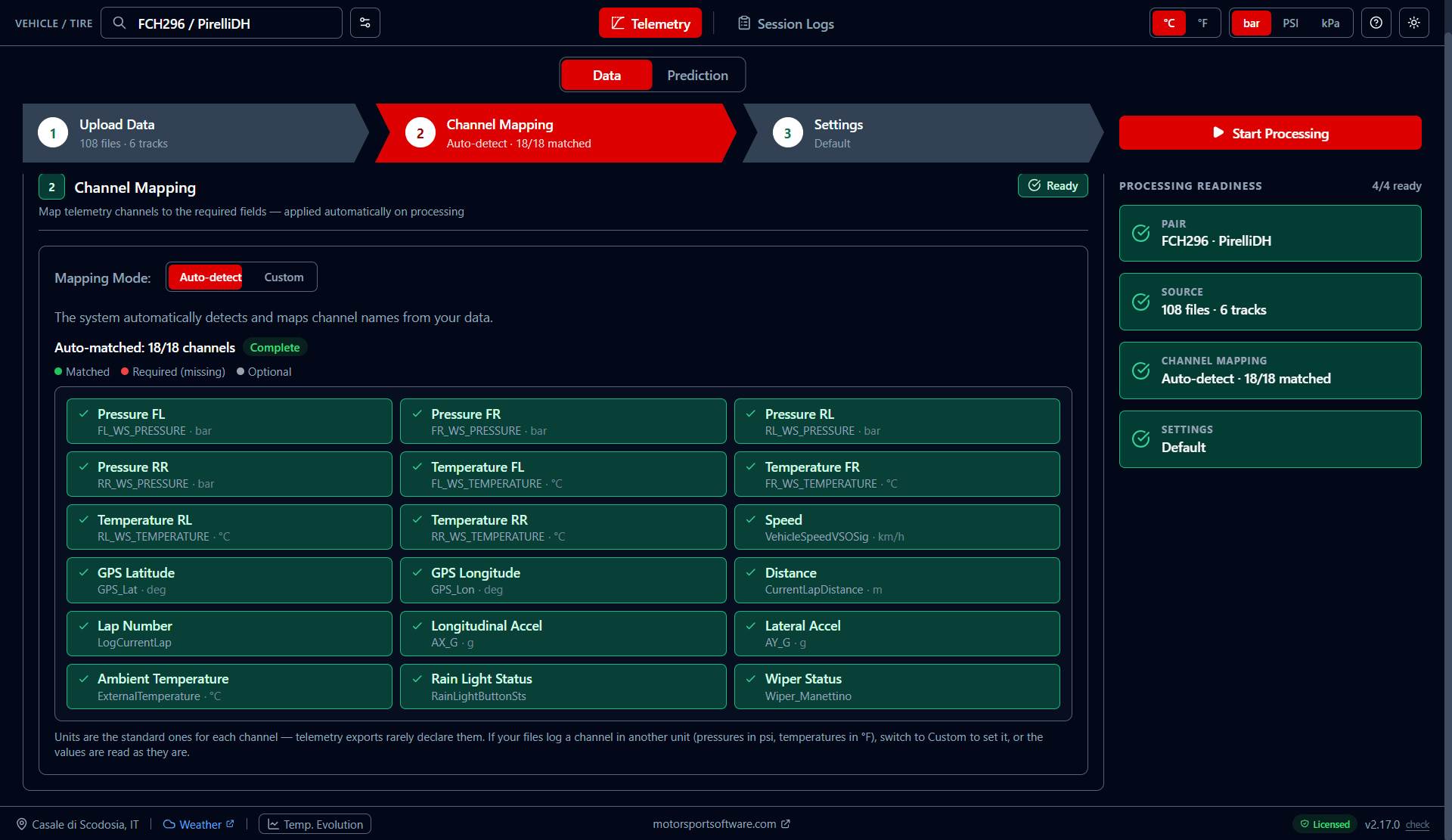The image size is (1452, 840).
Task: Open the help question mark icon
Action: tap(1376, 23)
